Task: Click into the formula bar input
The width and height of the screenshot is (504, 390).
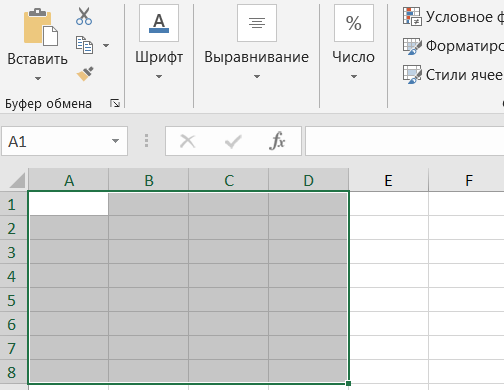Action: pyautogui.click(x=405, y=141)
